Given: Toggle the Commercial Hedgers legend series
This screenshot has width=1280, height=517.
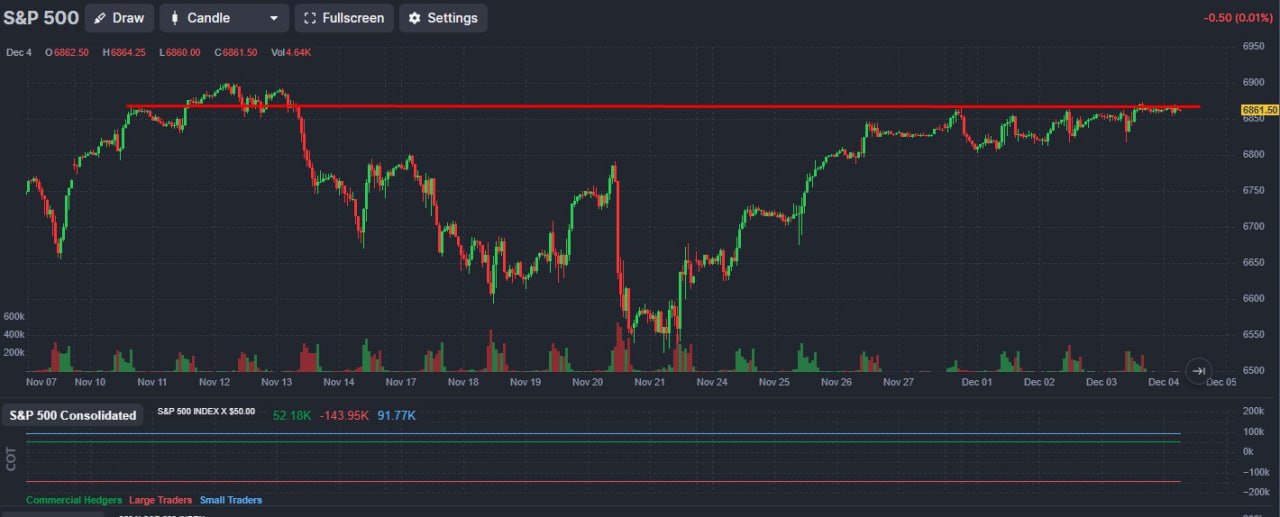Looking at the screenshot, I should click(74, 500).
